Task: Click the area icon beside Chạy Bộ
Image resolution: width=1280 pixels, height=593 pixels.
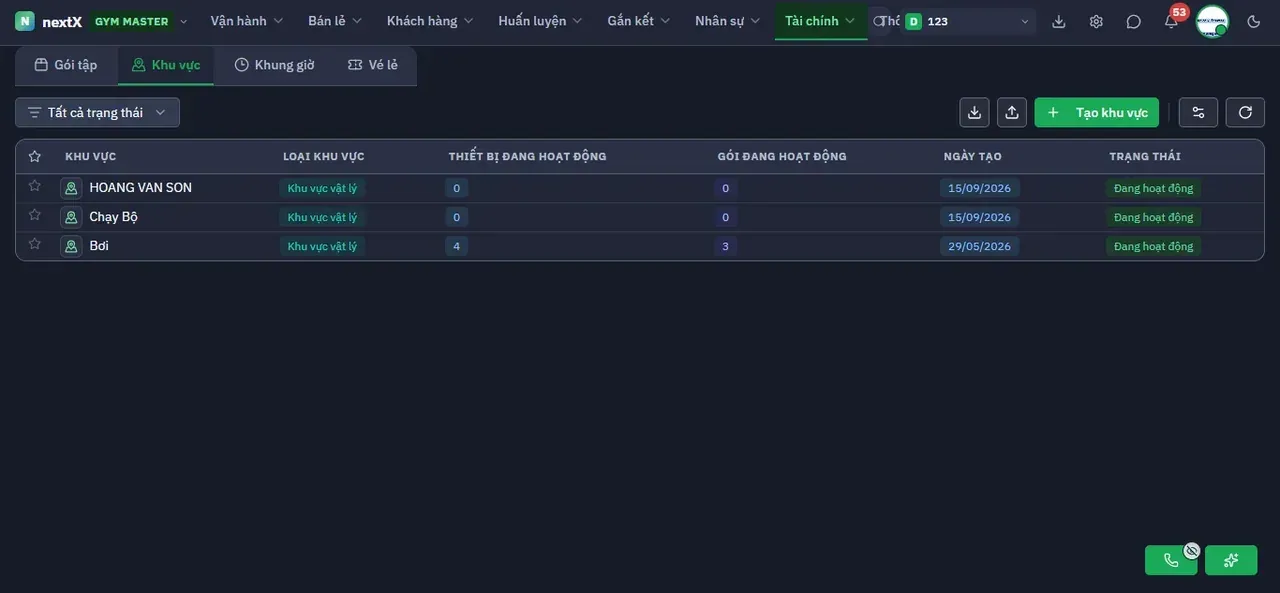Action: [x=71, y=217]
